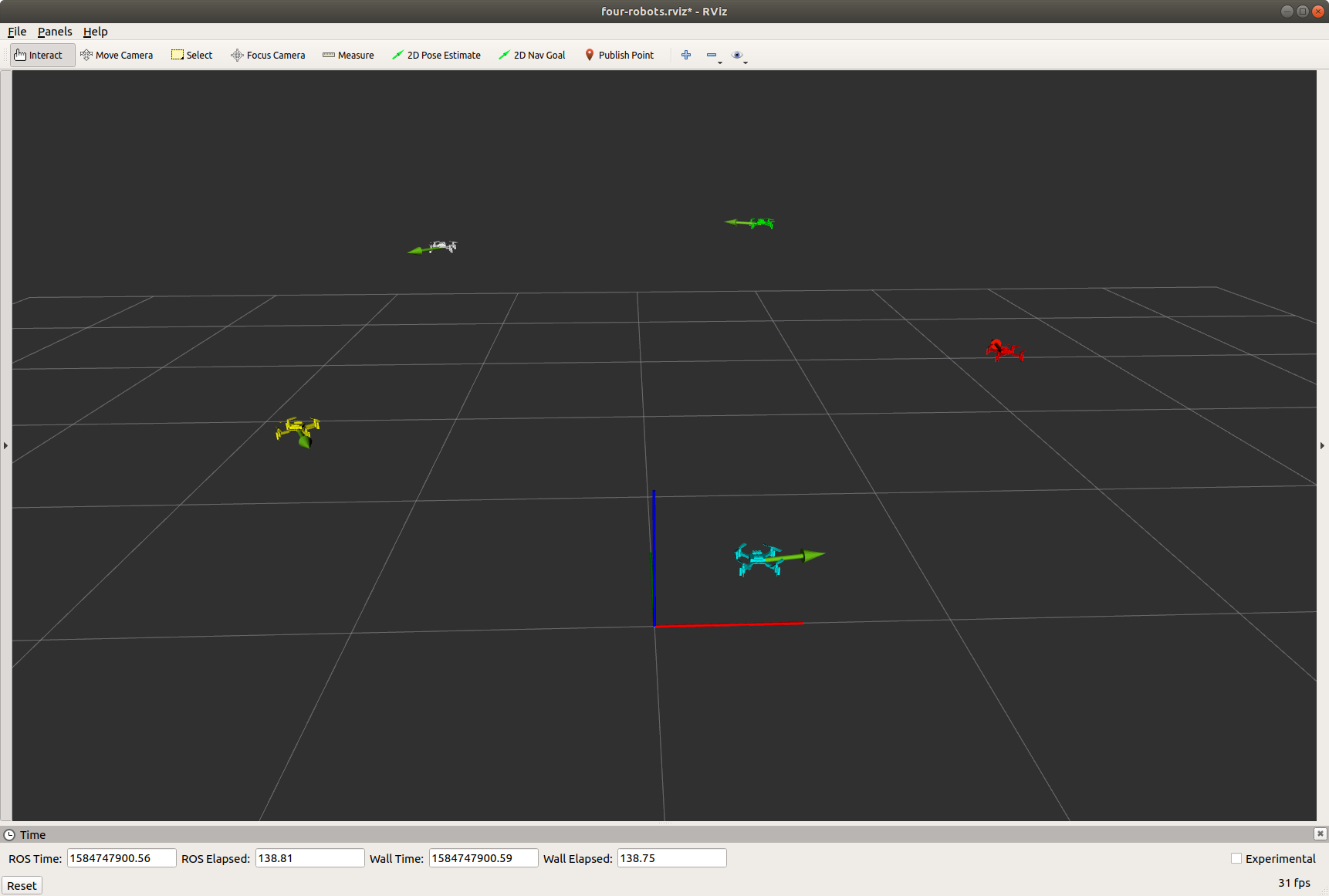The height and width of the screenshot is (896, 1329).
Task: Activate the Focus Camera tool
Action: tap(268, 55)
